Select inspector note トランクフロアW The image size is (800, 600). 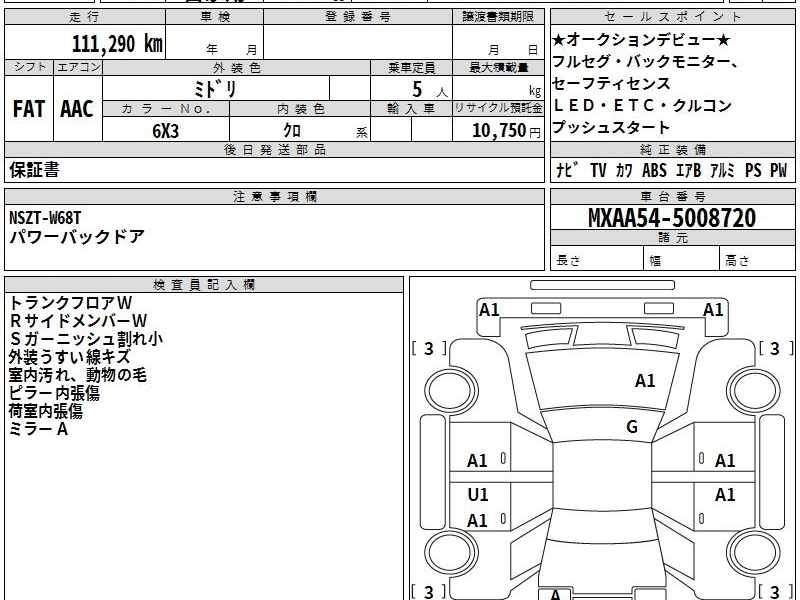[x=71, y=303]
